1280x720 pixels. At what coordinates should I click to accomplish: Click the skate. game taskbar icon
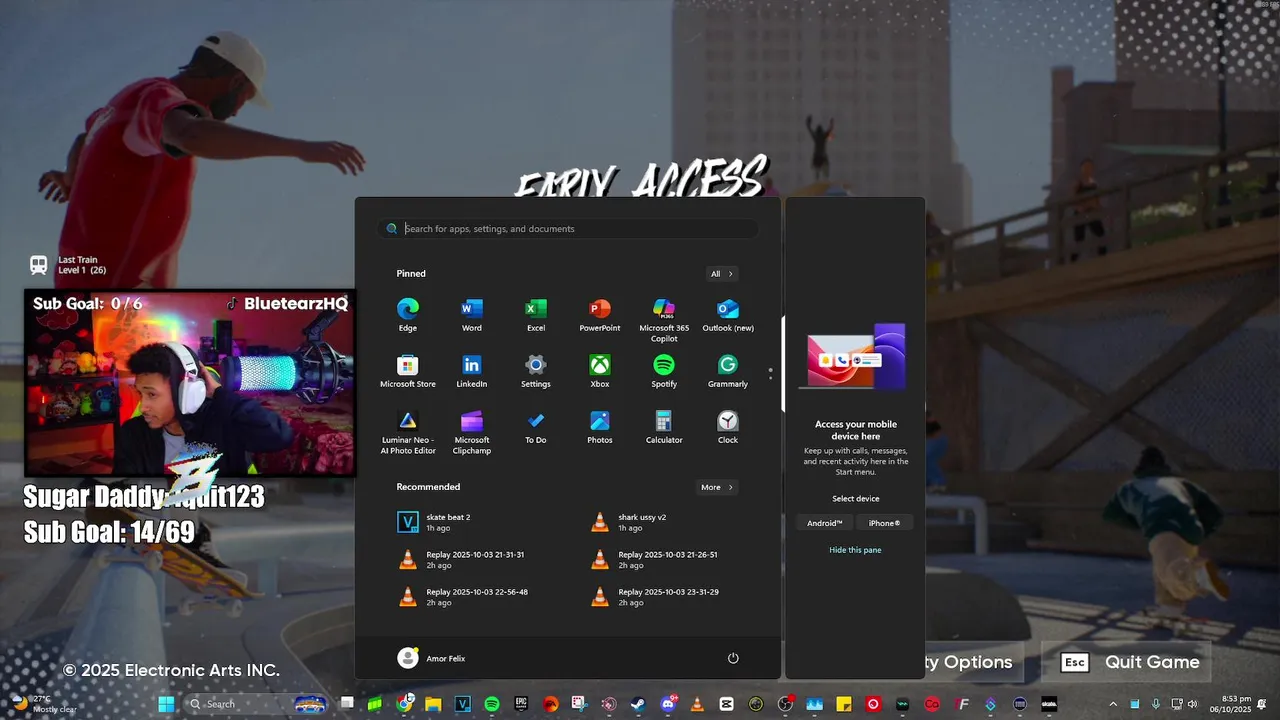tap(1049, 704)
